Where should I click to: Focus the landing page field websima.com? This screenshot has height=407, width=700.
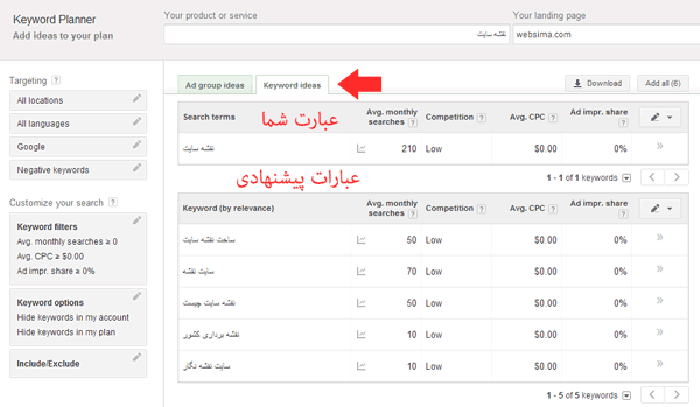606,34
